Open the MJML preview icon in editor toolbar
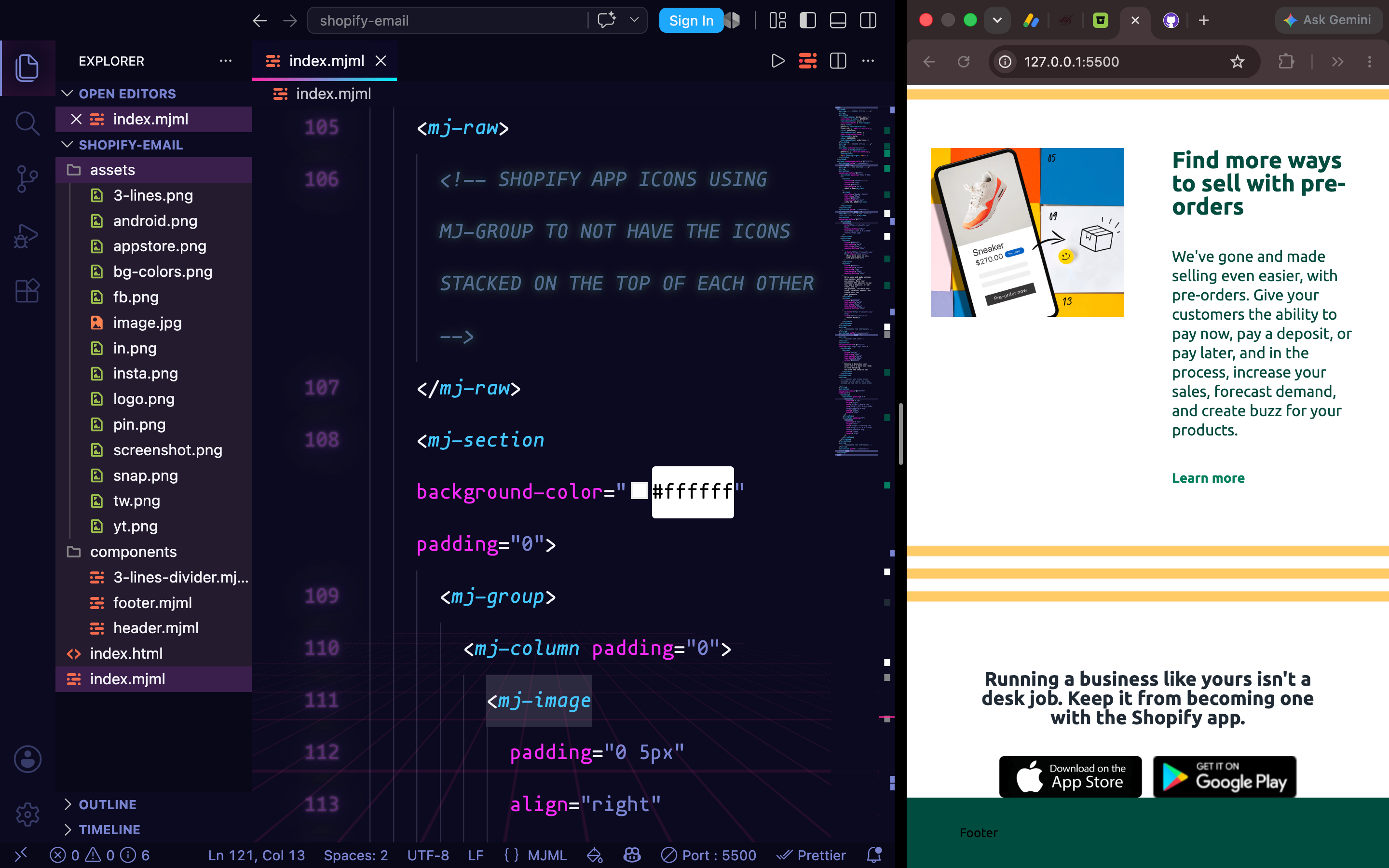Screen dimensions: 1389x868 807,61
